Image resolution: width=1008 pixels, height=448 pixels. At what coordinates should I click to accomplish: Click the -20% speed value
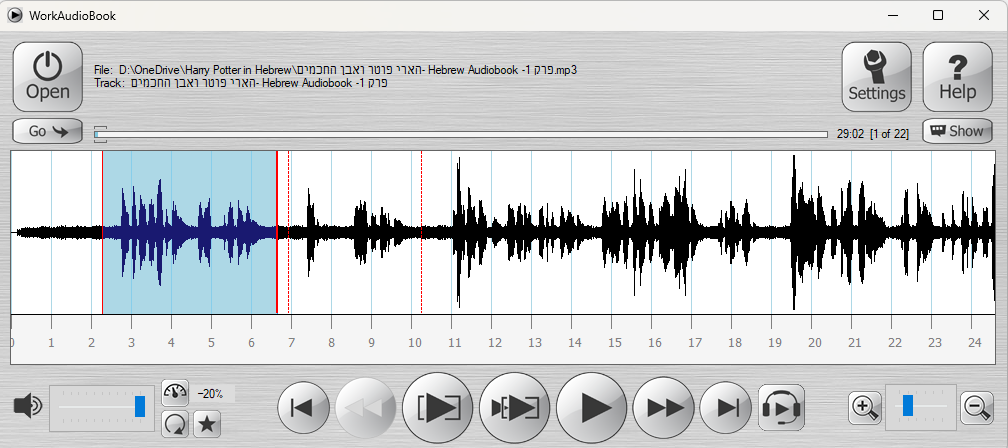click(210, 394)
